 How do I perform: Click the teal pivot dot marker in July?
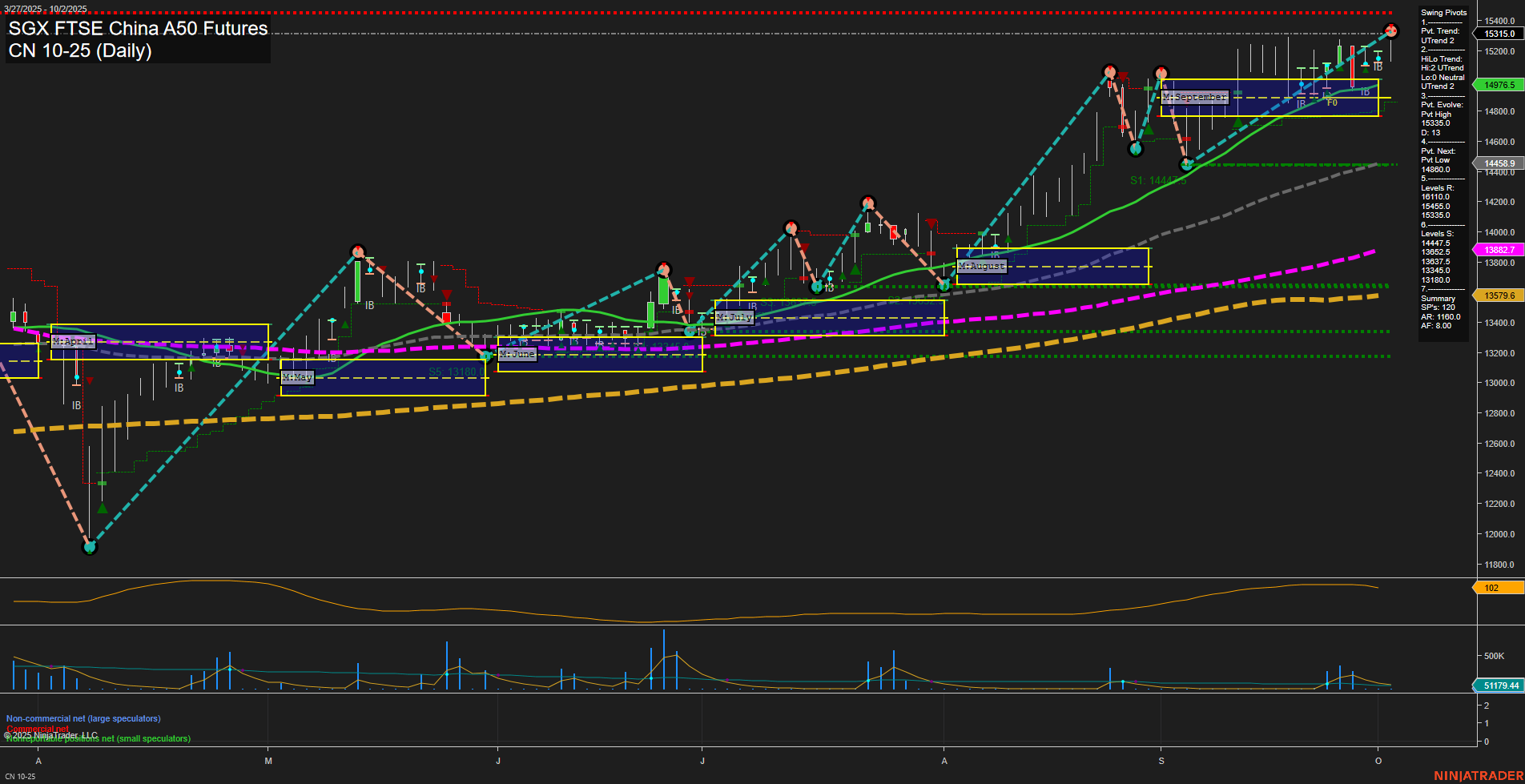(x=816, y=286)
